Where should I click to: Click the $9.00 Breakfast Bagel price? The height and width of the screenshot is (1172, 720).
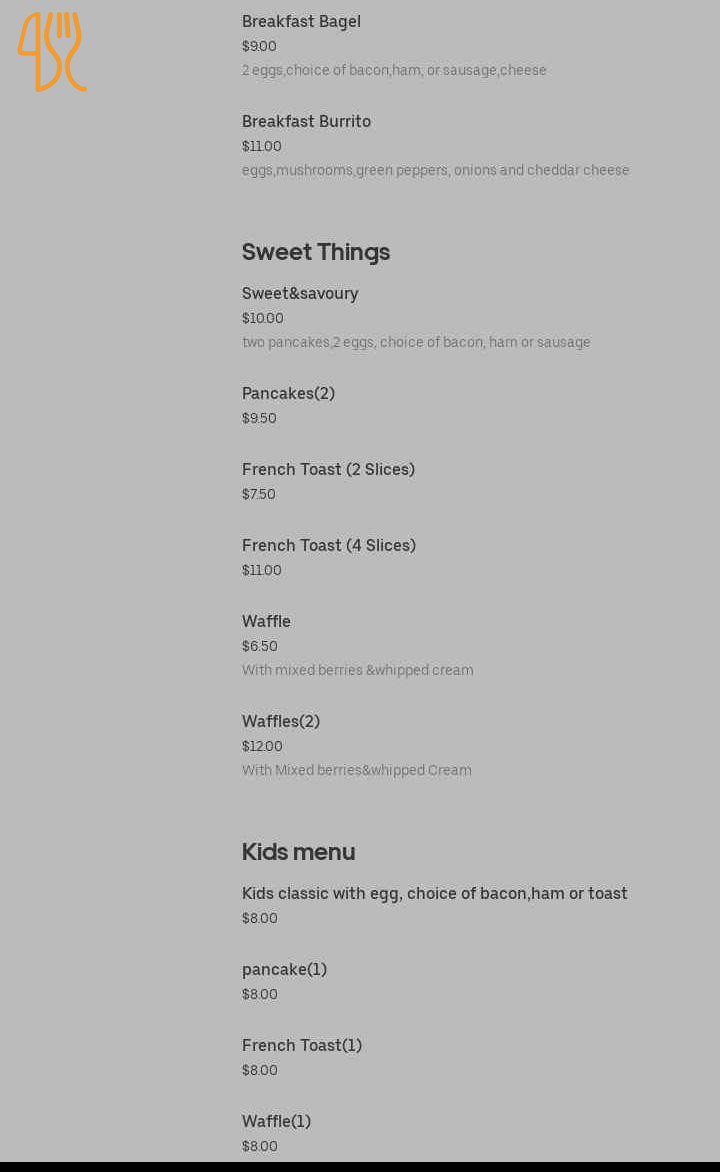[259, 46]
